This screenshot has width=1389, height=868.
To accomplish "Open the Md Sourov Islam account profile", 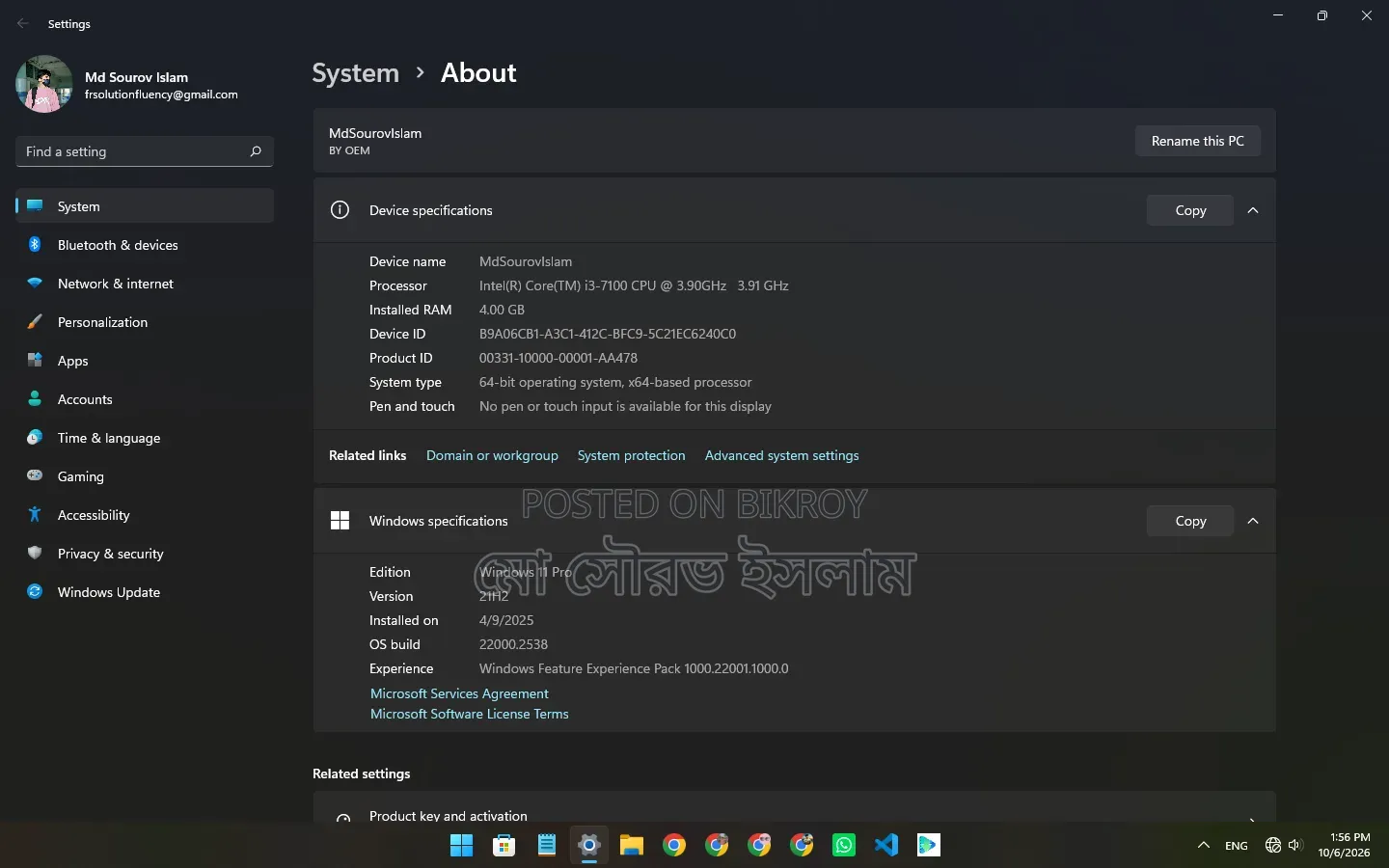I will click(x=127, y=85).
